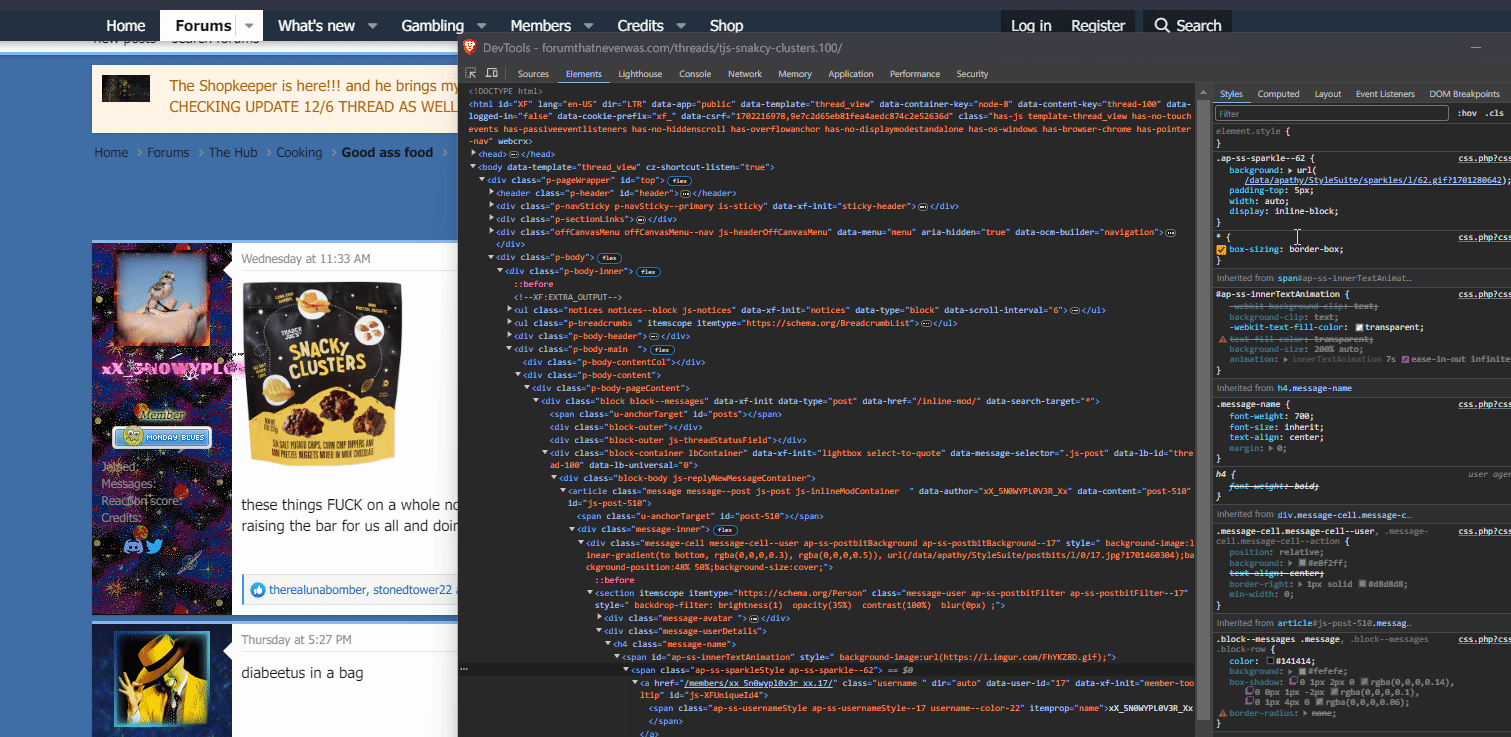
Task: Click the Brave logo in DevTools title bar
Action: point(470,48)
